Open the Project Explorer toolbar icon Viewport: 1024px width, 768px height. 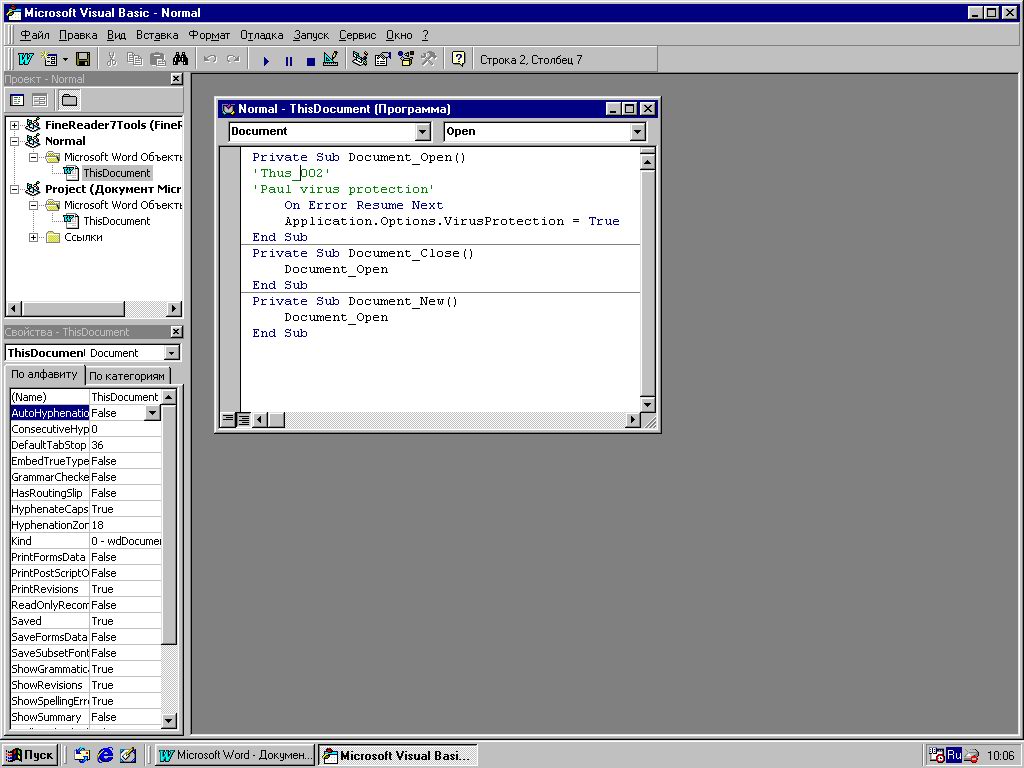359,59
